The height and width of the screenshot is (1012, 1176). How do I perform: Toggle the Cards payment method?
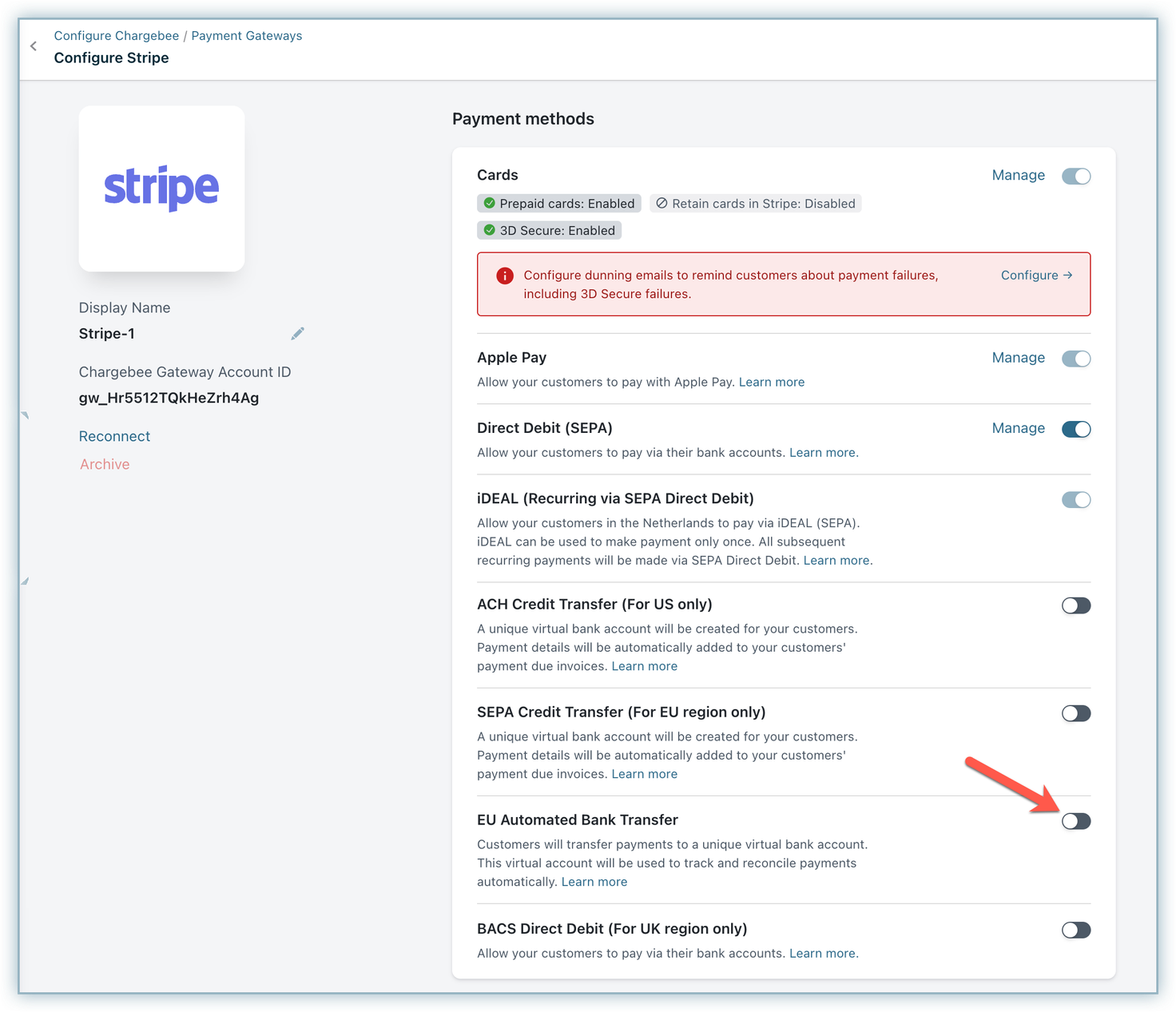(x=1075, y=176)
